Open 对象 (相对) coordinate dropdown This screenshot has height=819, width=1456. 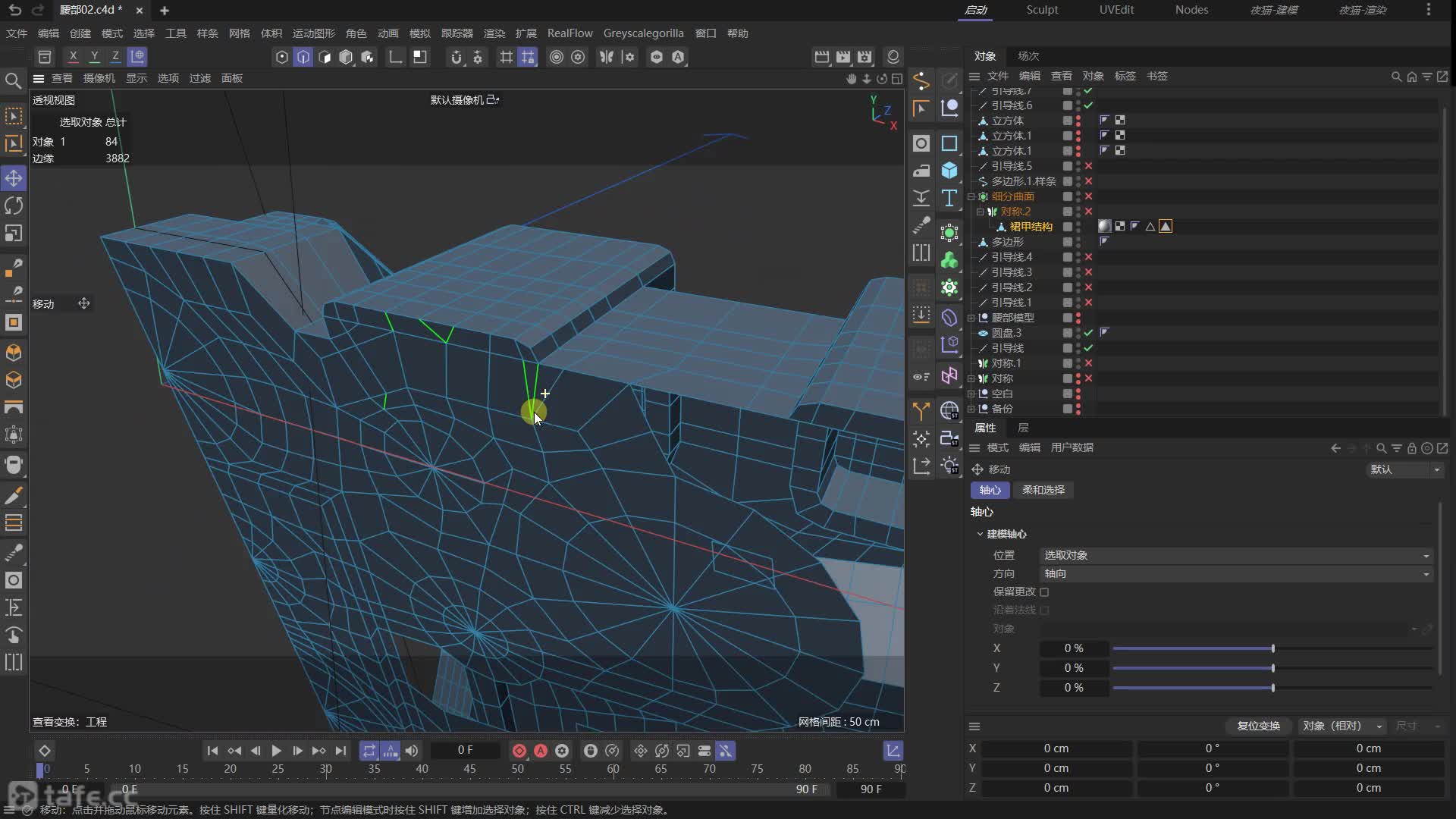(1342, 726)
